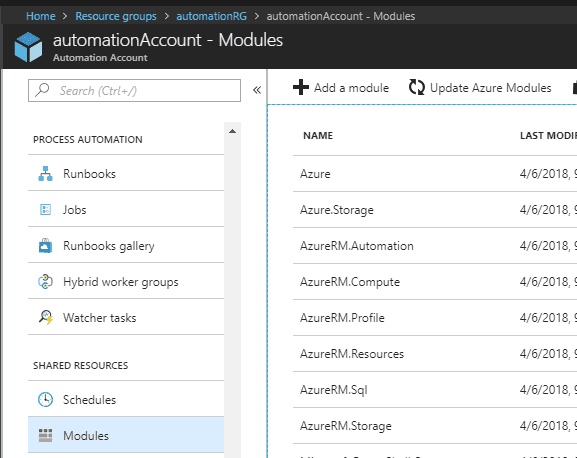
Task: Click the Automation Account cube icon
Action: point(28,47)
